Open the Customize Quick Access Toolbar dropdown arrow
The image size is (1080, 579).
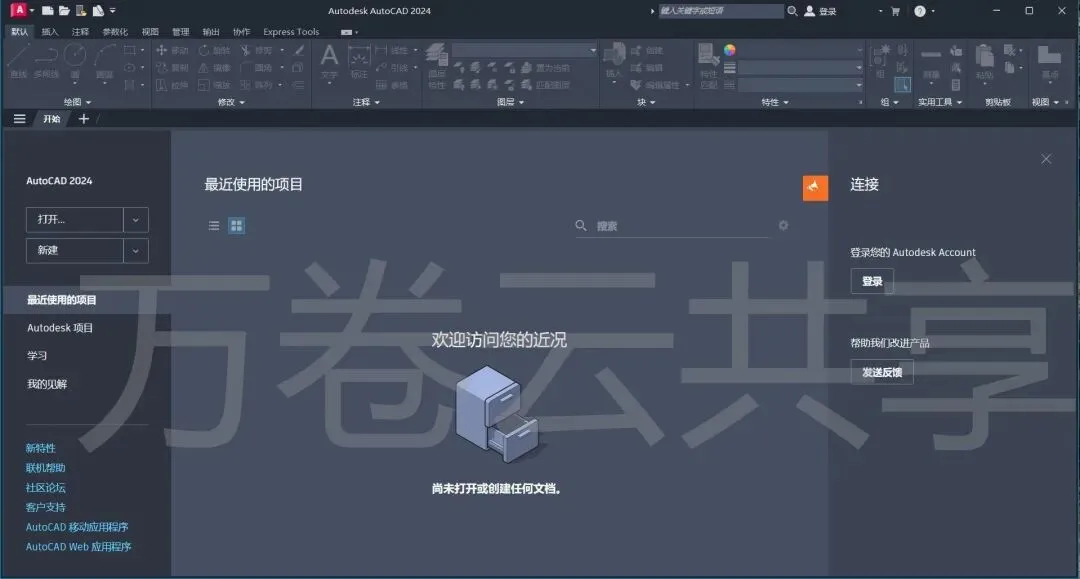click(x=113, y=10)
